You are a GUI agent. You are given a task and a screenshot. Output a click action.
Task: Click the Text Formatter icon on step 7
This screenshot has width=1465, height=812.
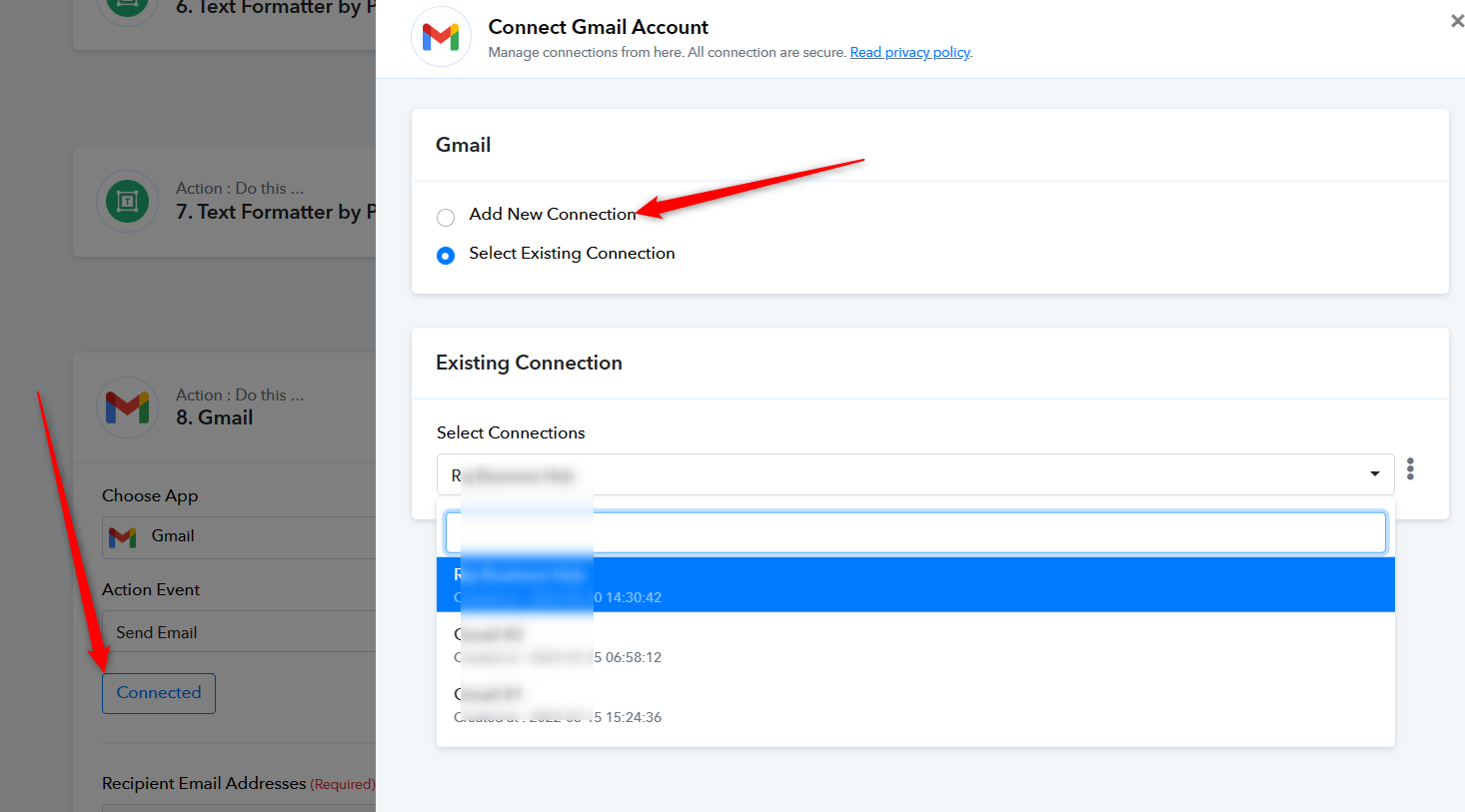[x=127, y=202]
